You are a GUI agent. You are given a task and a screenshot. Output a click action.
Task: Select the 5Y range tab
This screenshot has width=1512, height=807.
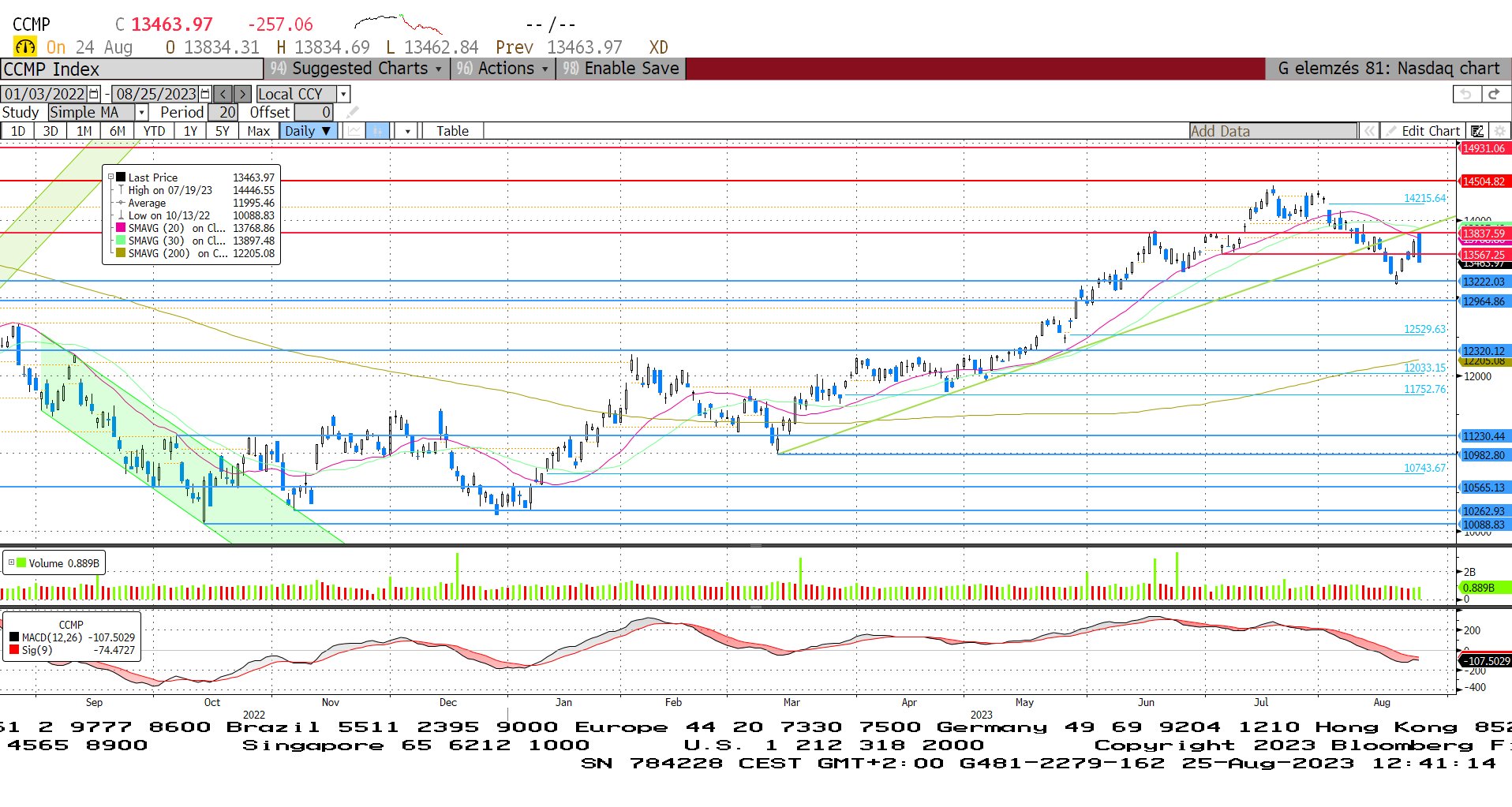(x=223, y=131)
